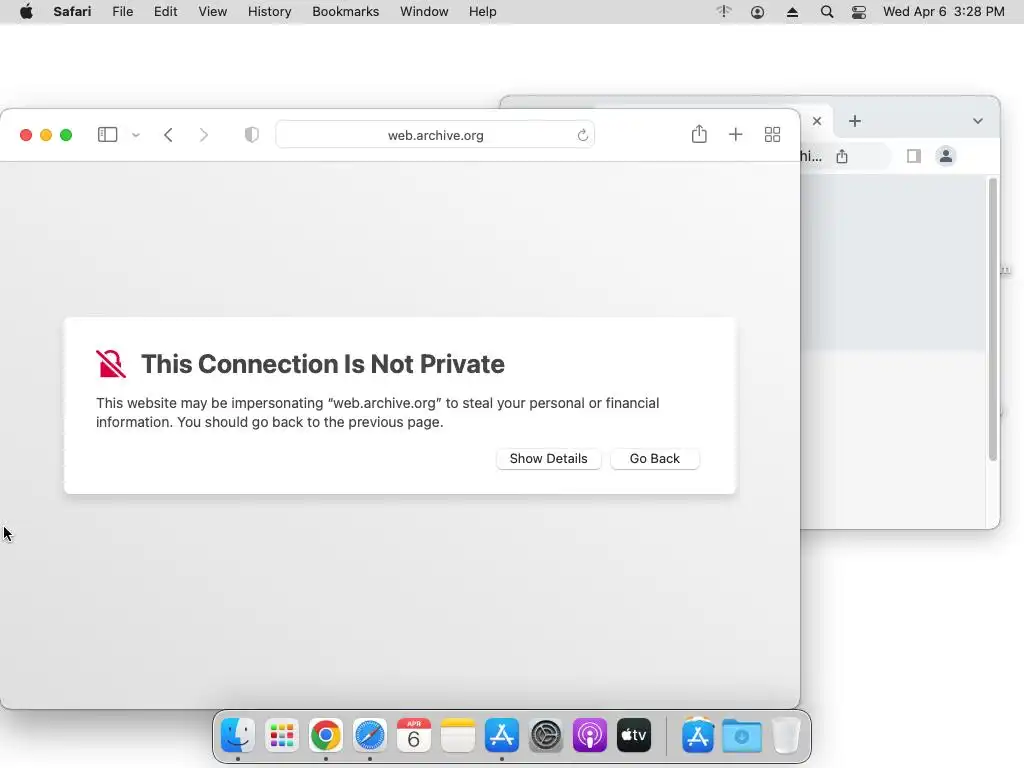Click the Chrome window vertical scrollbar
Image resolution: width=1024 pixels, height=768 pixels.
click(x=993, y=319)
